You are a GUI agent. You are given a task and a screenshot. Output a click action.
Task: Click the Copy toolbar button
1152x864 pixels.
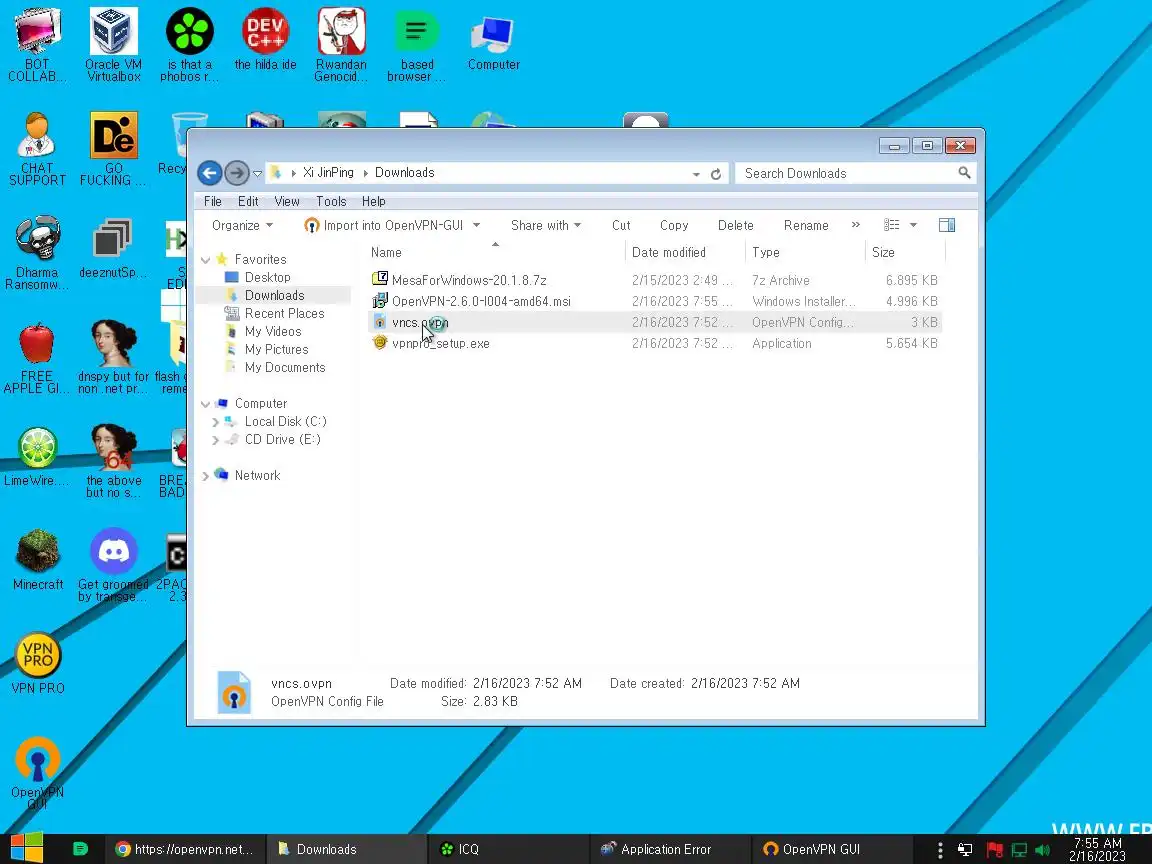click(x=674, y=226)
